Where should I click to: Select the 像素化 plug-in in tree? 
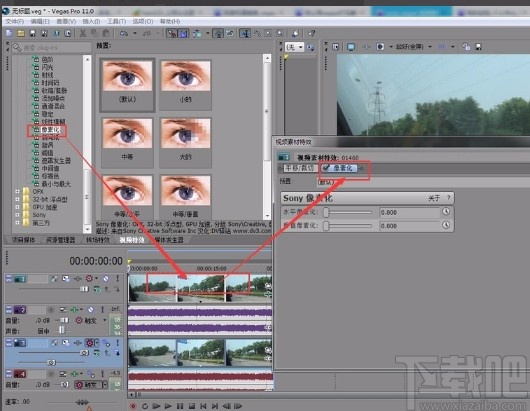coord(50,130)
